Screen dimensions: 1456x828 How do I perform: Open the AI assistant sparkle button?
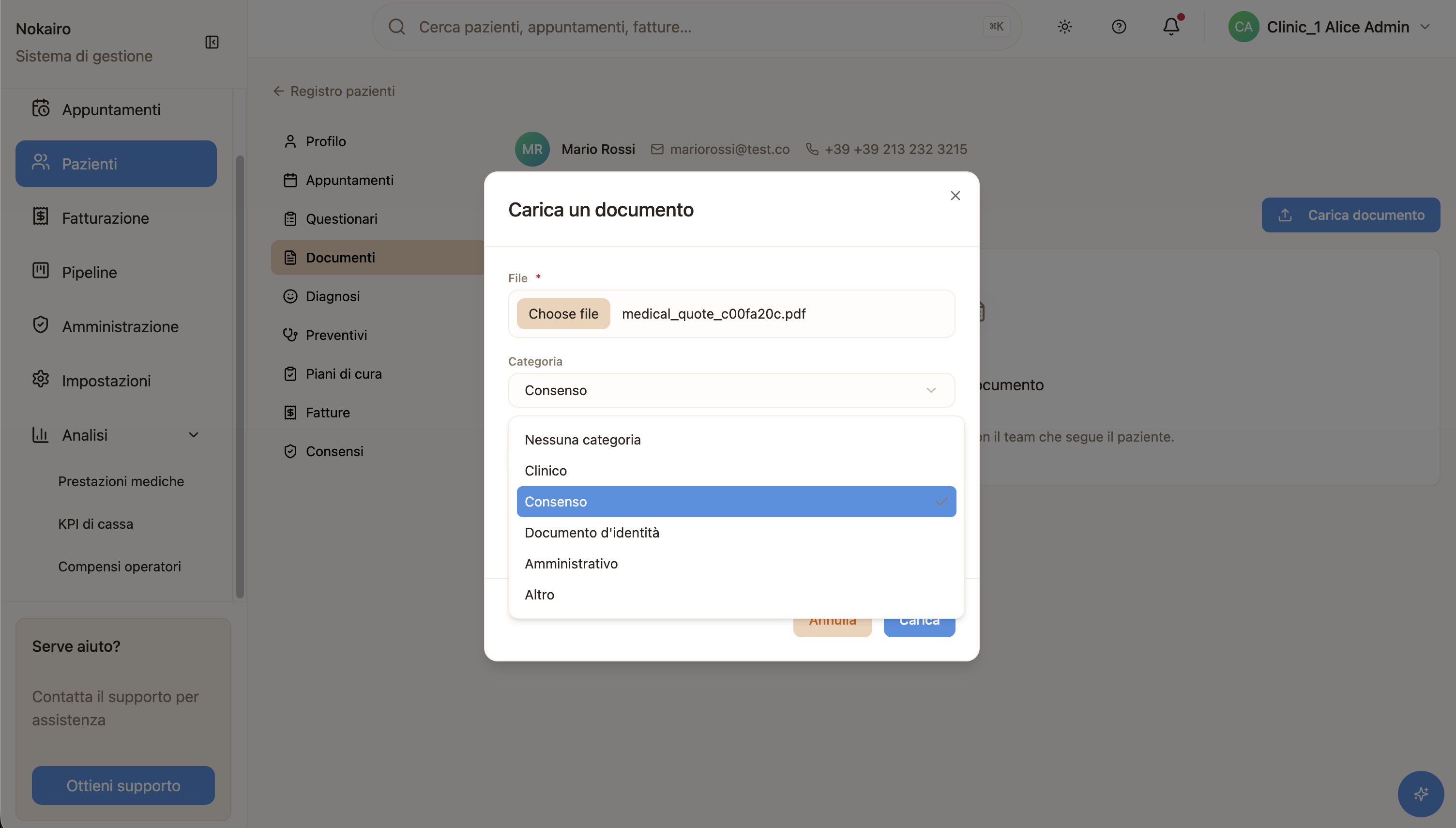tap(1421, 793)
